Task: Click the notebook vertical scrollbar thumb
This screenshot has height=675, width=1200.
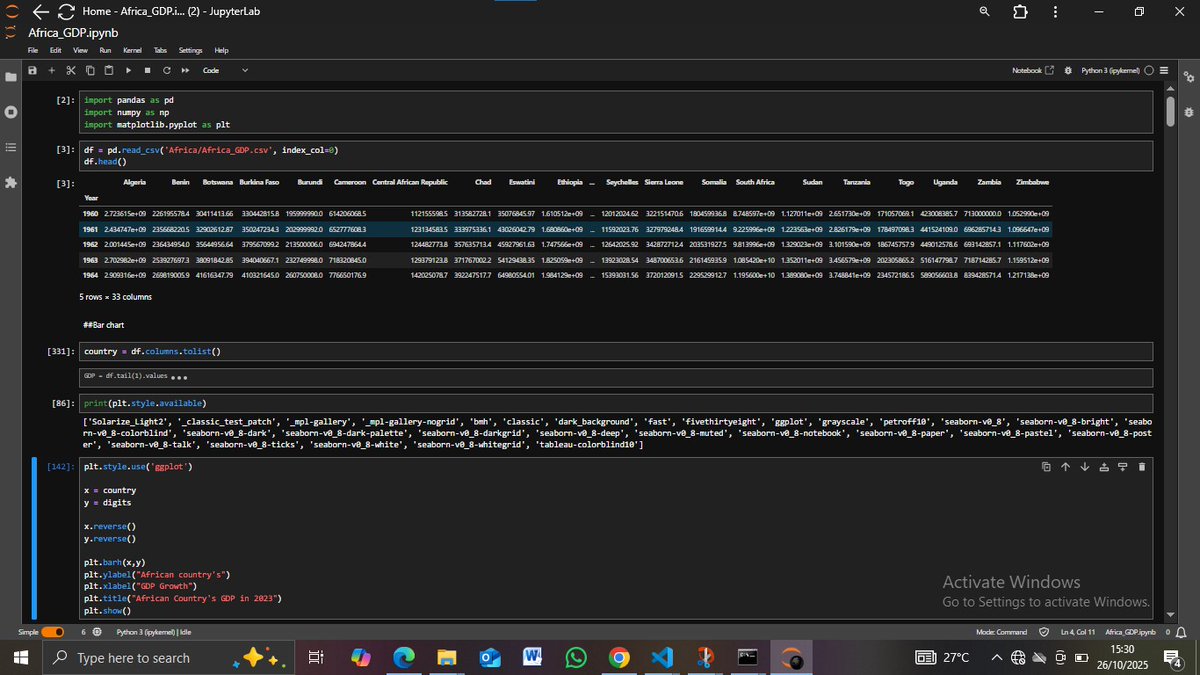Action: (1170, 111)
